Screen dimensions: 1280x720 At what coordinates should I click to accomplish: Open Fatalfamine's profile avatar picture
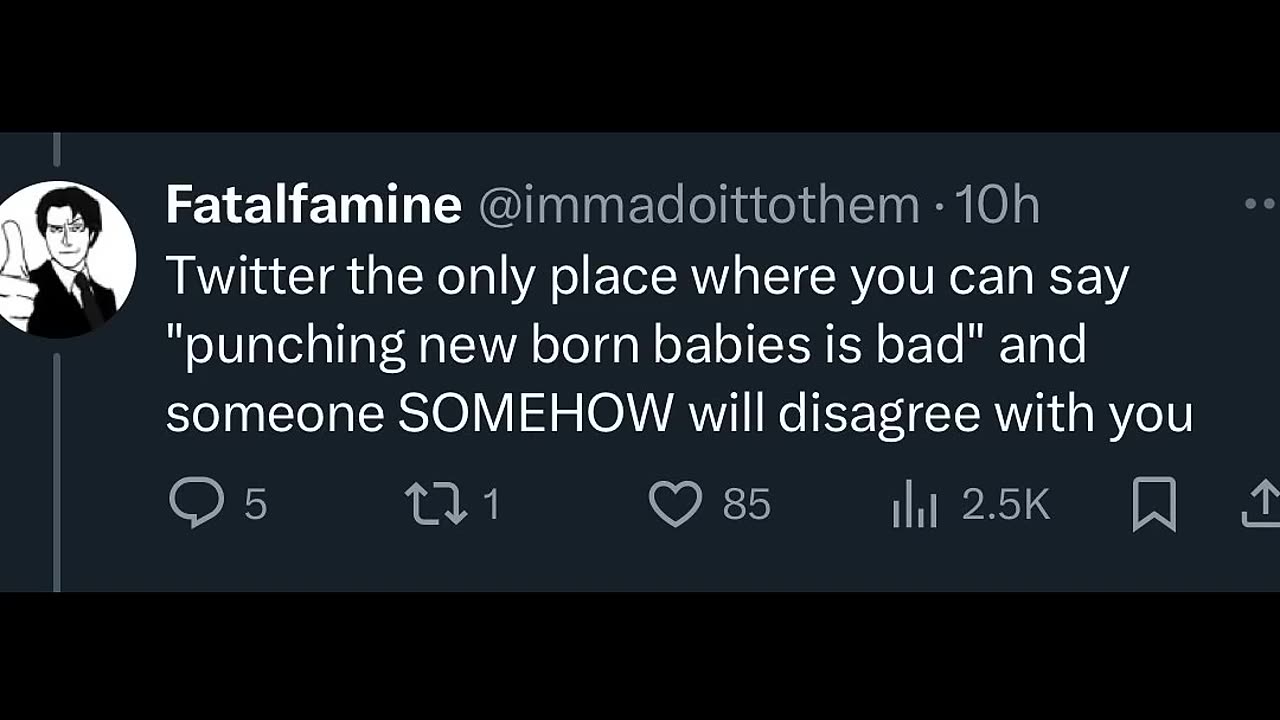pos(66,259)
